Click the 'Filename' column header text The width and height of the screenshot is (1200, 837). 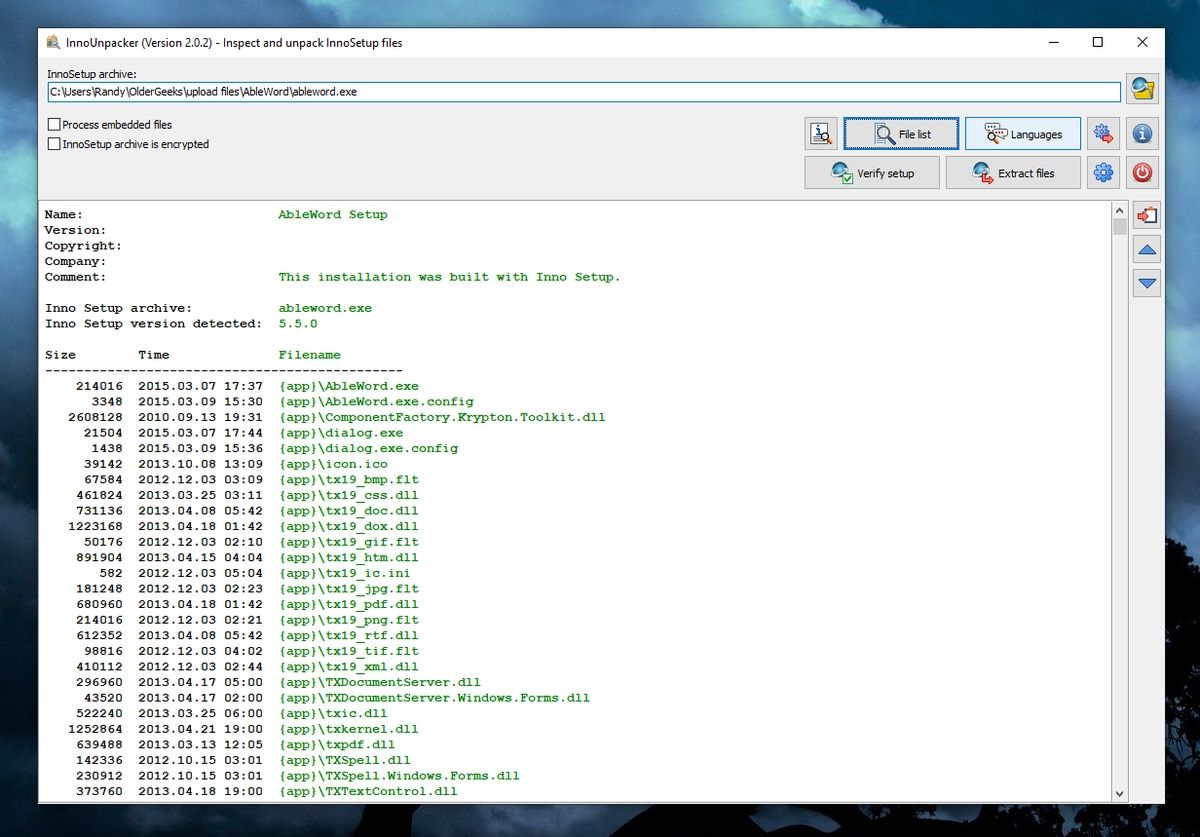click(310, 355)
